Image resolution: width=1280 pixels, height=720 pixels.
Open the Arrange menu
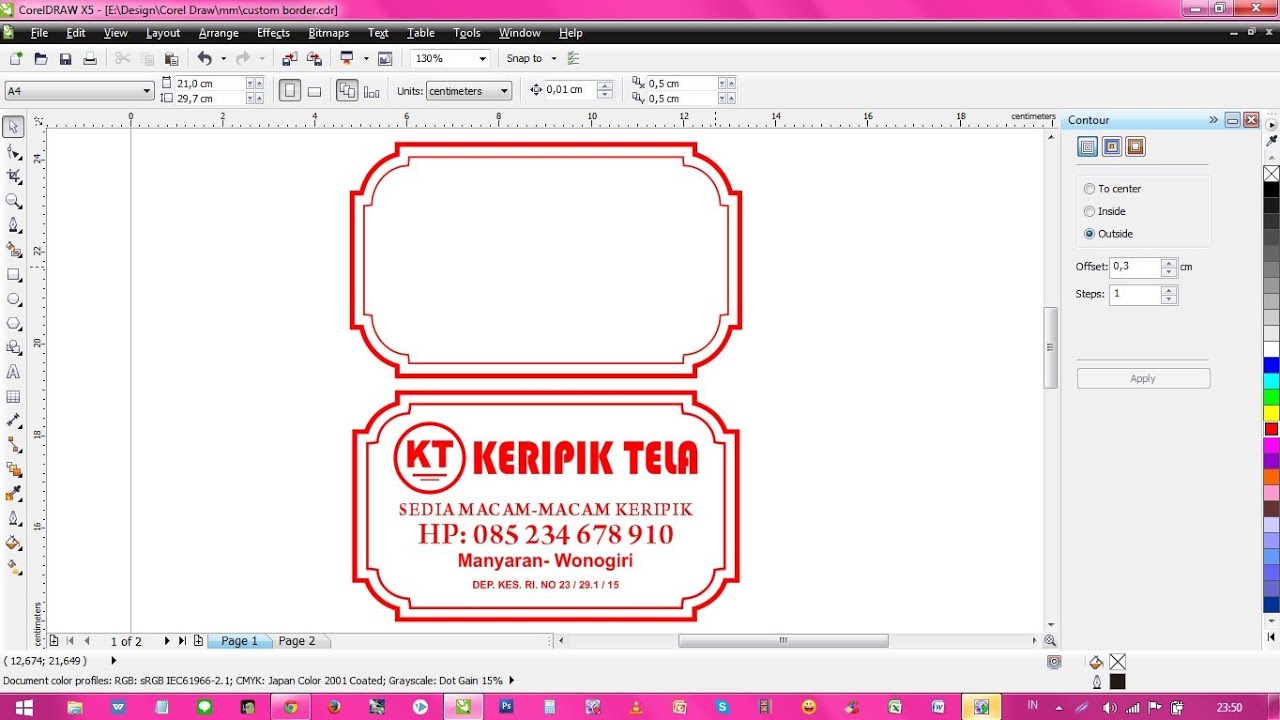pyautogui.click(x=218, y=33)
